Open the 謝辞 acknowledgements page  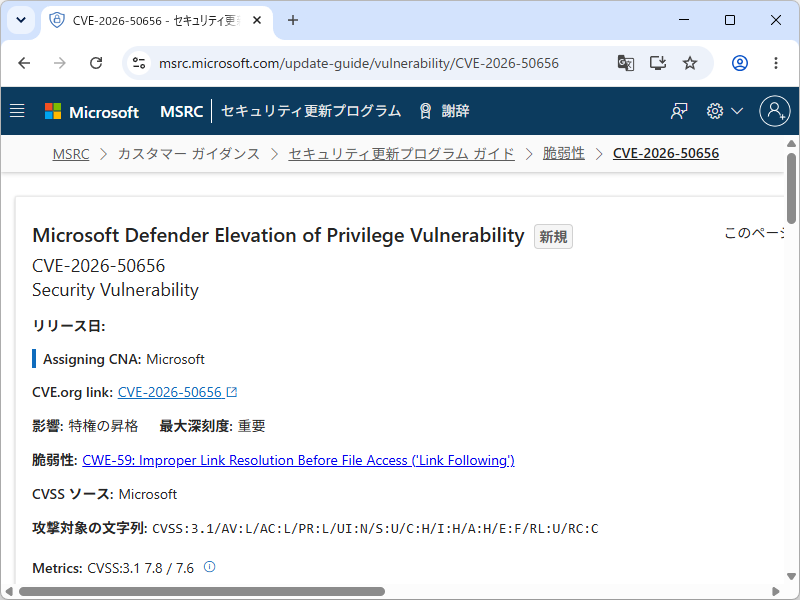click(x=444, y=111)
